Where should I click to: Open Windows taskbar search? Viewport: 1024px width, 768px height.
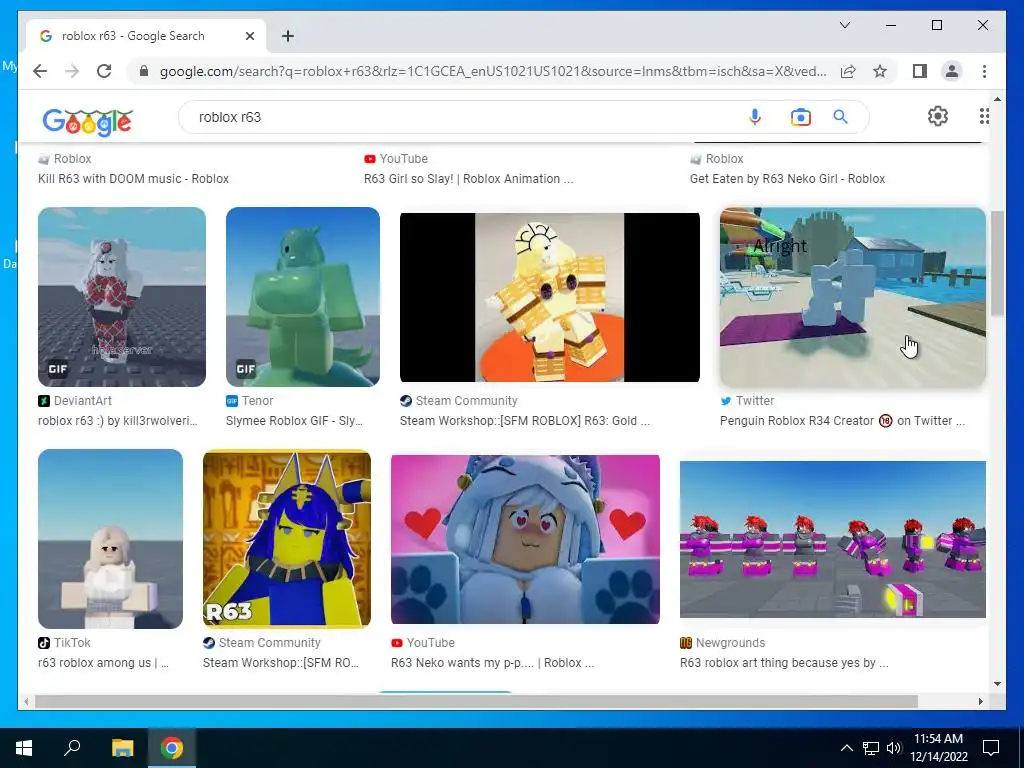click(x=72, y=747)
